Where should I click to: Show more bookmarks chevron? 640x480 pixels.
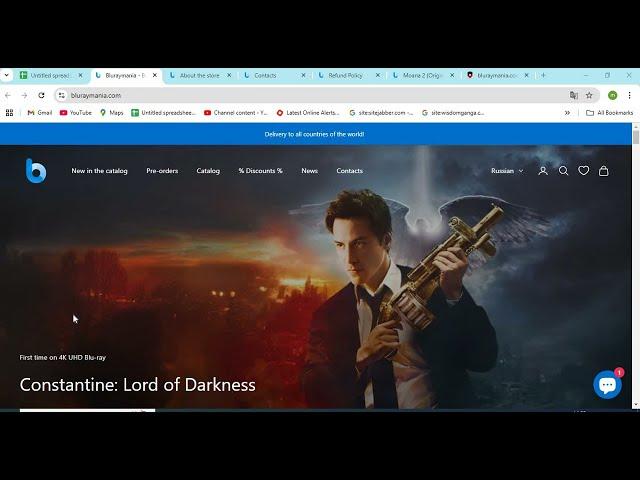coord(567,113)
